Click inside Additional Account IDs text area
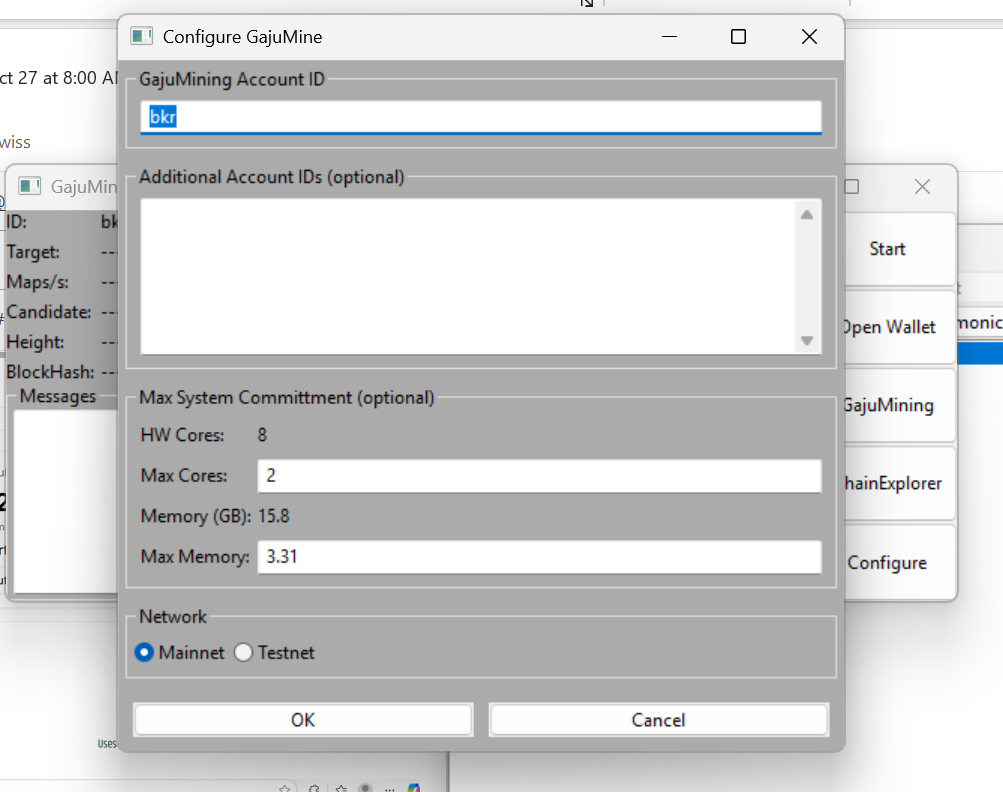The image size is (1003, 792). [x=468, y=276]
